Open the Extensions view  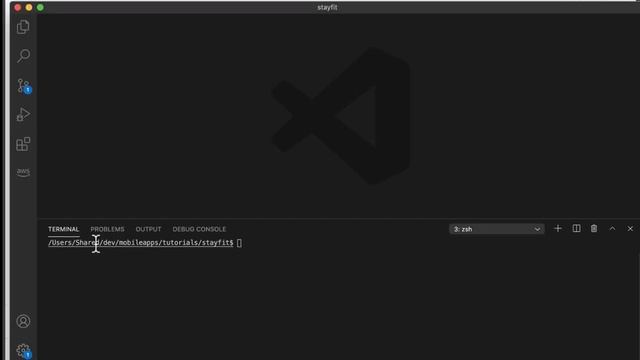(23, 144)
